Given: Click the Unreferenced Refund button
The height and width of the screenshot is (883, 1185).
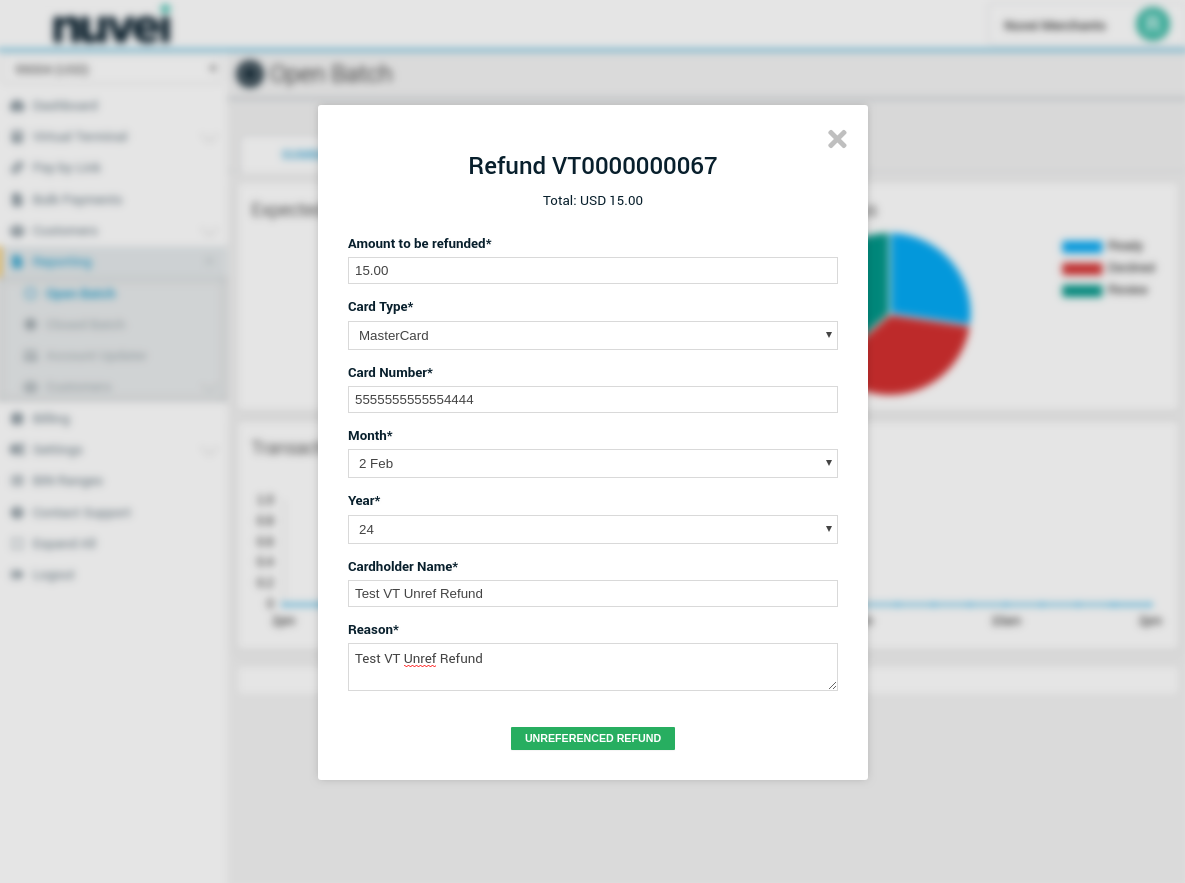Looking at the screenshot, I should point(592,738).
